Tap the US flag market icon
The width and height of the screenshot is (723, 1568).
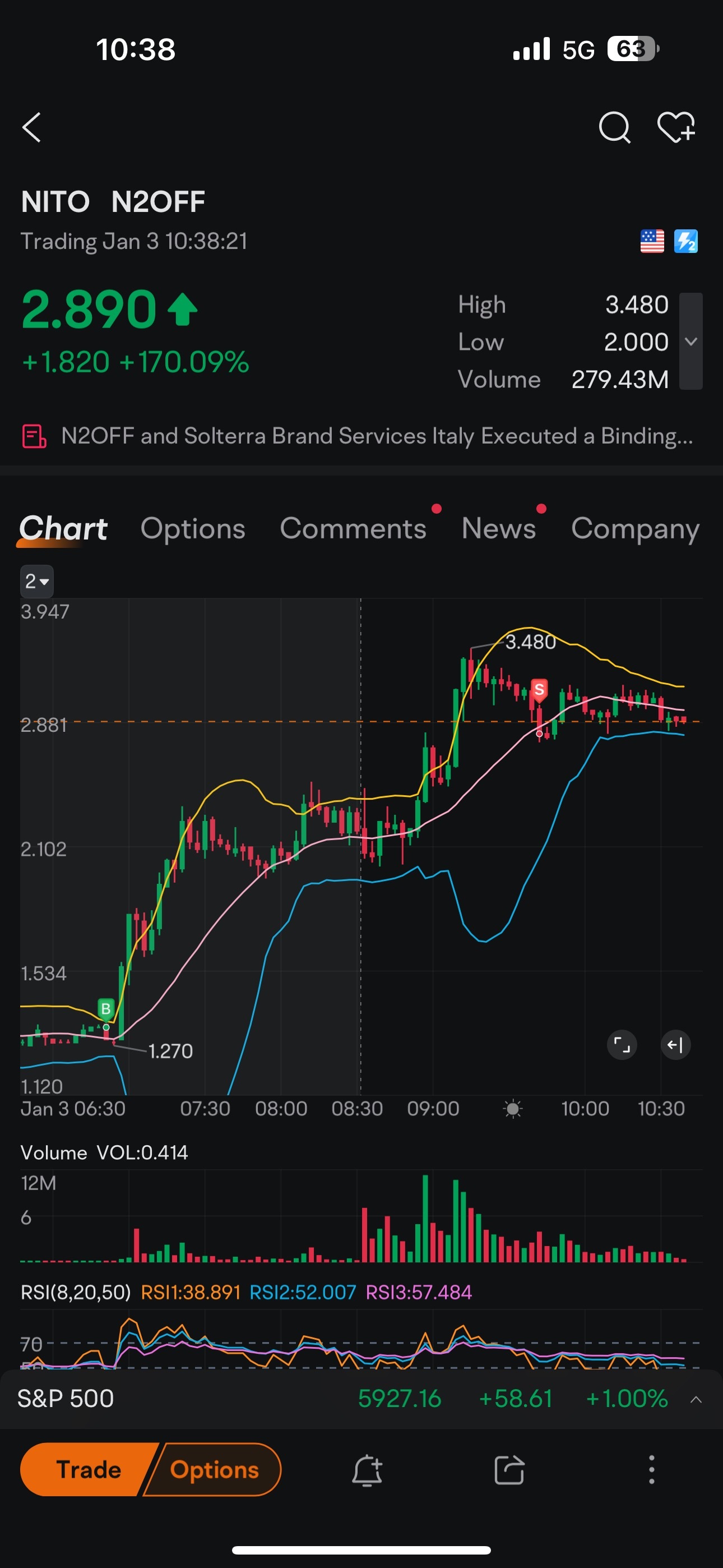[x=652, y=241]
